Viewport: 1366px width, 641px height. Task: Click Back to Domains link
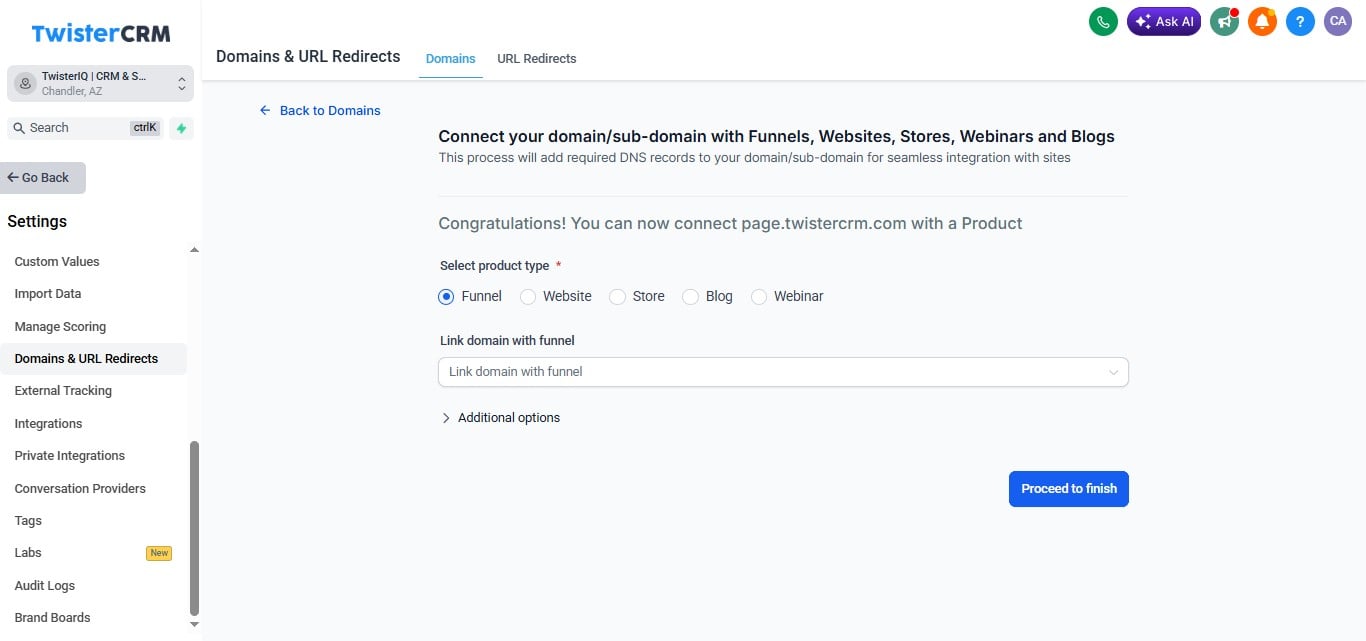320,111
